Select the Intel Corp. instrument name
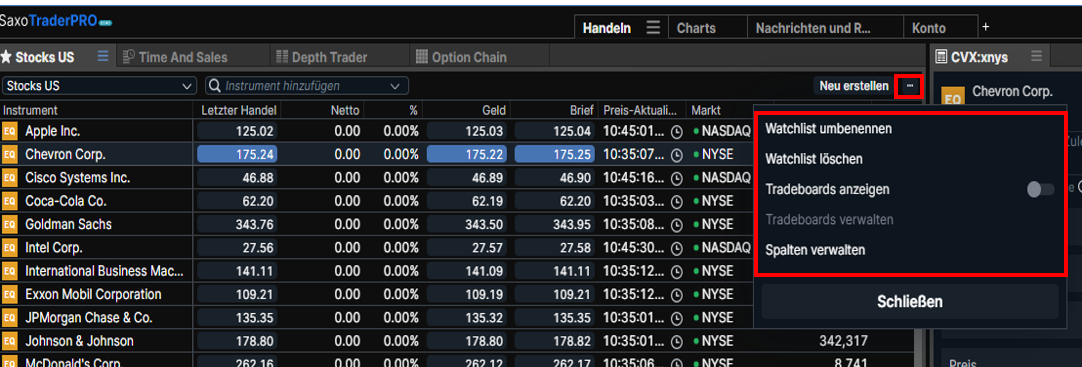This screenshot has height=367, width=1082. [54, 248]
